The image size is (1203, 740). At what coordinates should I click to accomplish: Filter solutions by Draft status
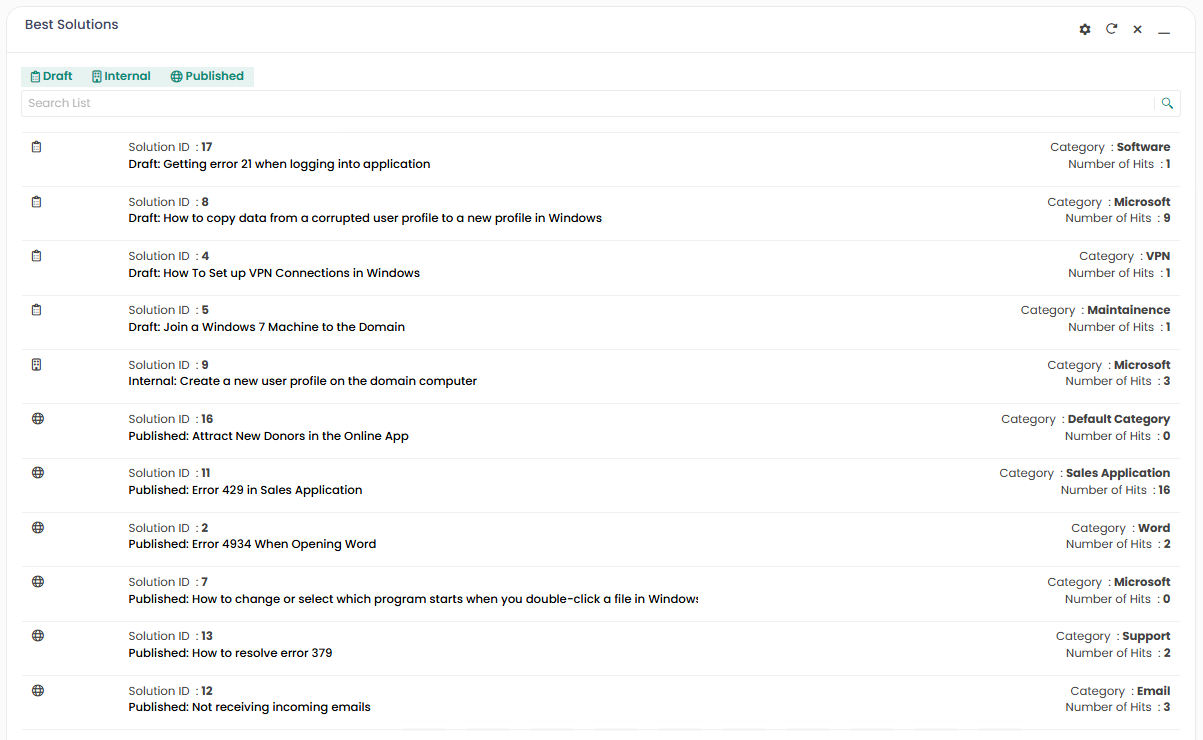point(52,76)
